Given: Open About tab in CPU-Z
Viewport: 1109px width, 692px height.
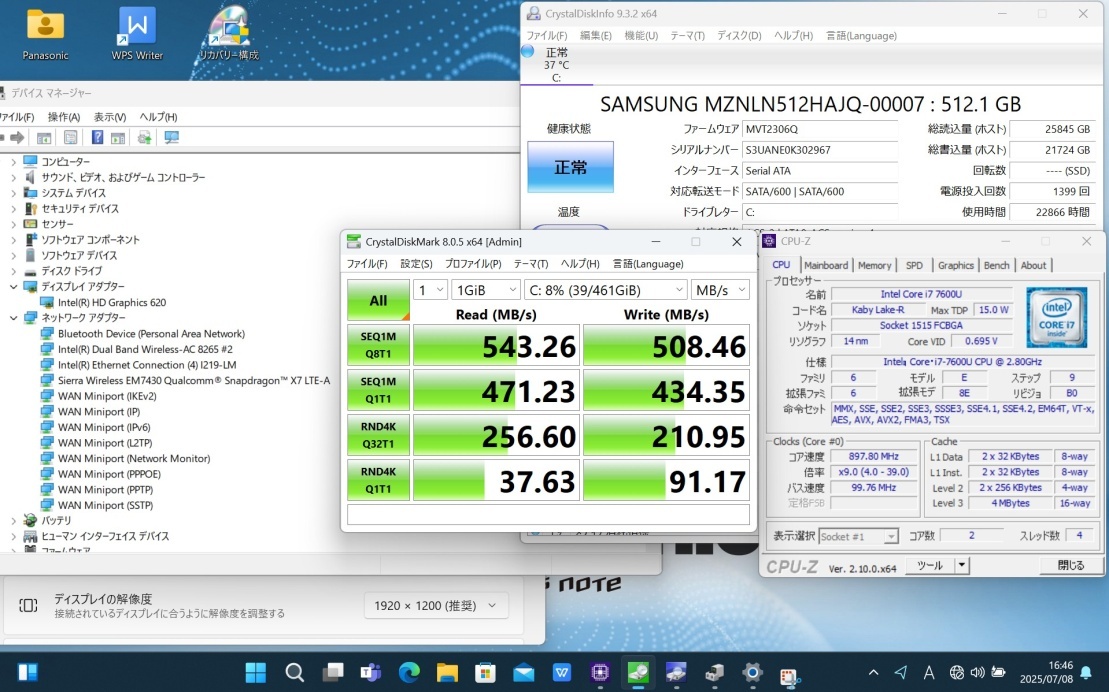Looking at the screenshot, I should click(x=1033, y=265).
